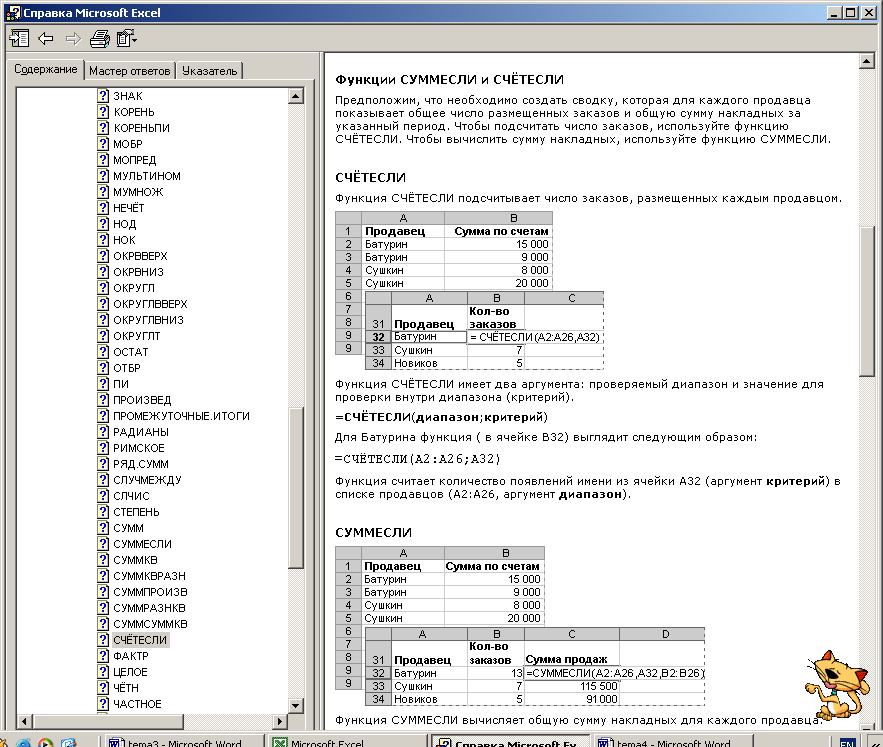Select the ЦЕЛОЕ topic
Image resolution: width=883 pixels, height=747 pixels.
pyautogui.click(x=130, y=672)
